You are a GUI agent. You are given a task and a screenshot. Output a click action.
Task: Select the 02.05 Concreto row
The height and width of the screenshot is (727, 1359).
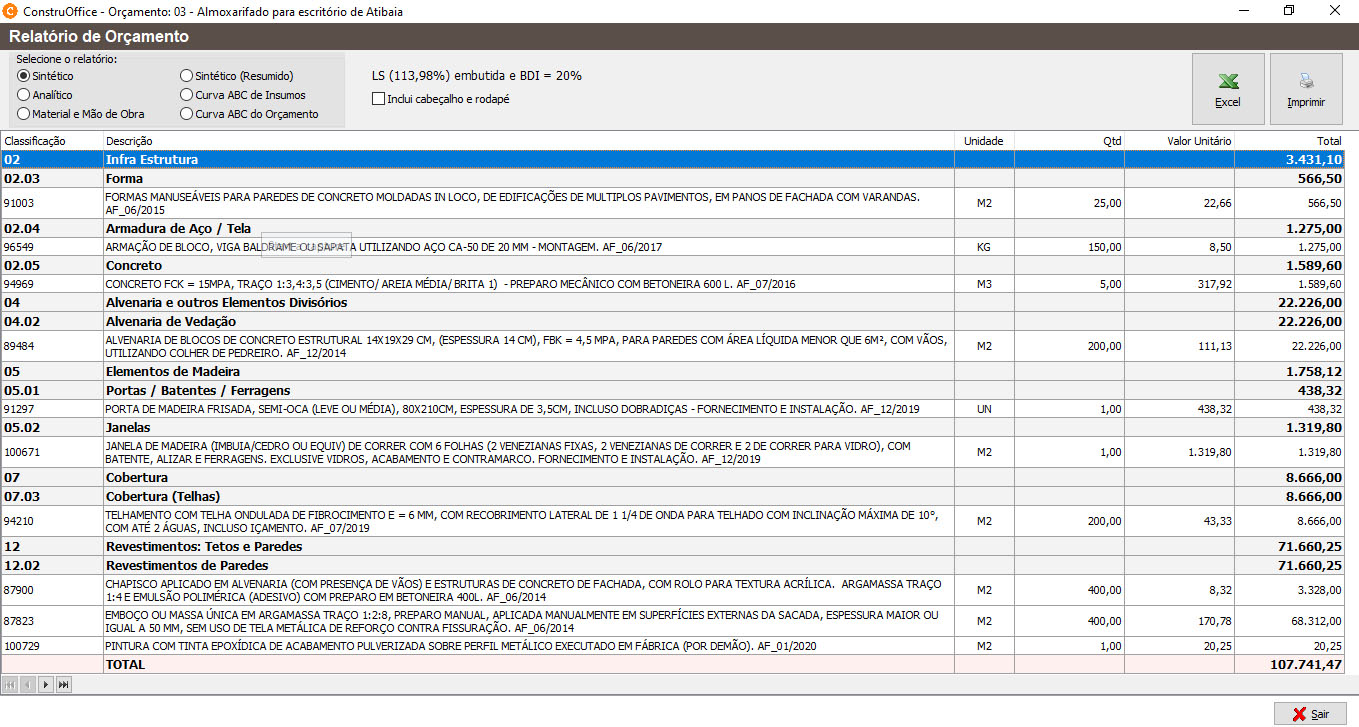[673, 266]
